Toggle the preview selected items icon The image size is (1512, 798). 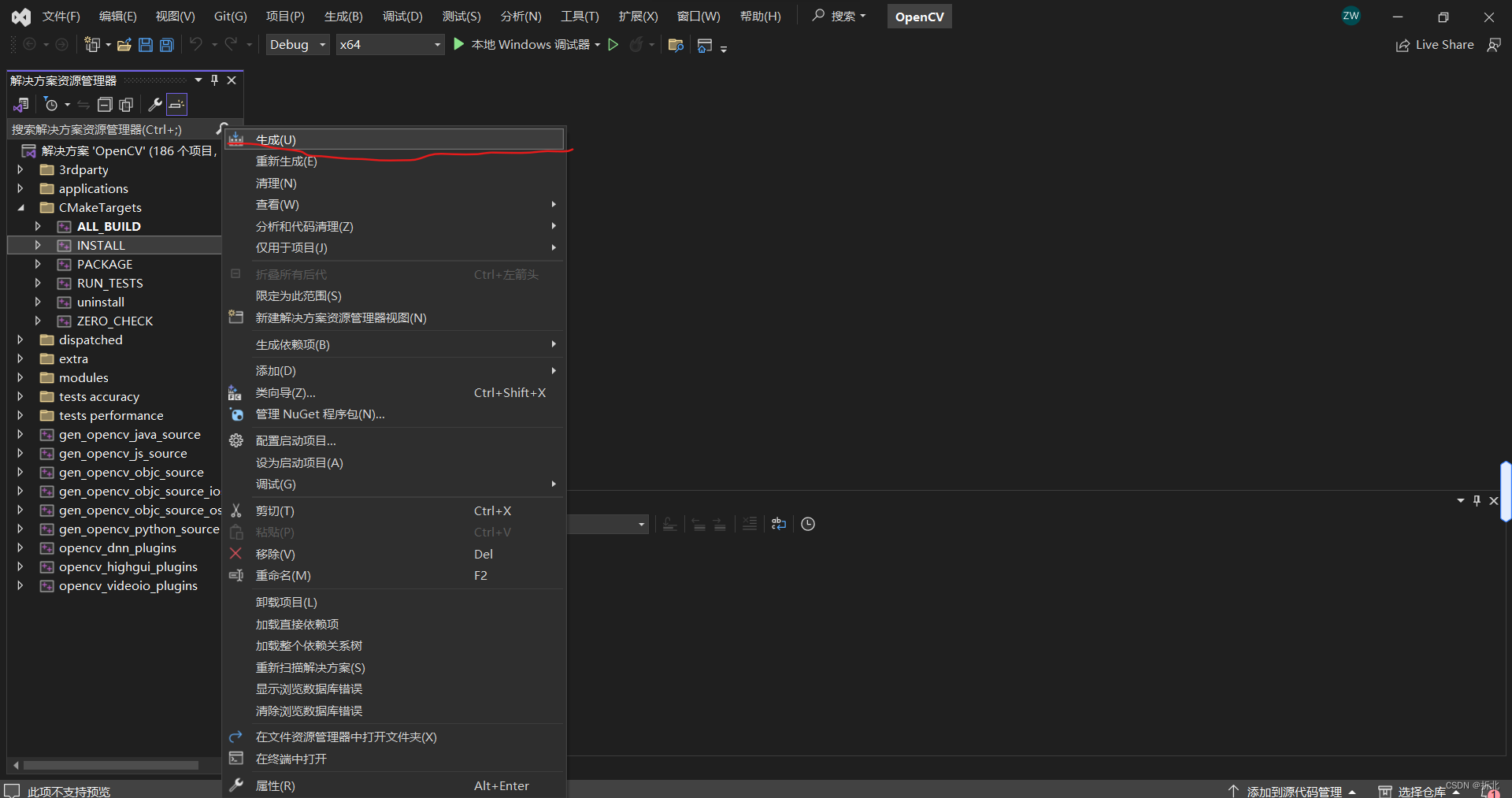pos(177,104)
